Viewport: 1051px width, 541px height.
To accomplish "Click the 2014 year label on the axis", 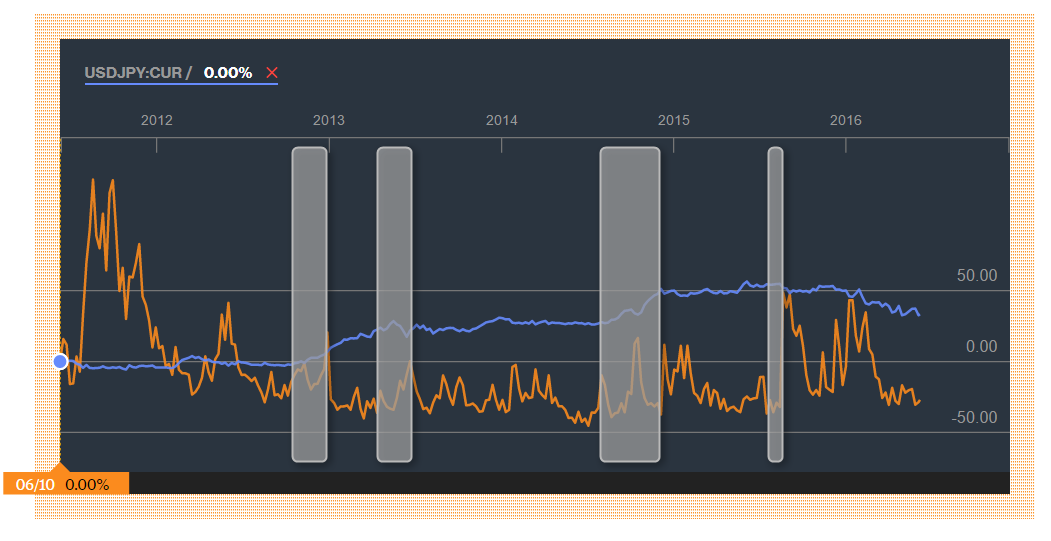I will point(501,120).
